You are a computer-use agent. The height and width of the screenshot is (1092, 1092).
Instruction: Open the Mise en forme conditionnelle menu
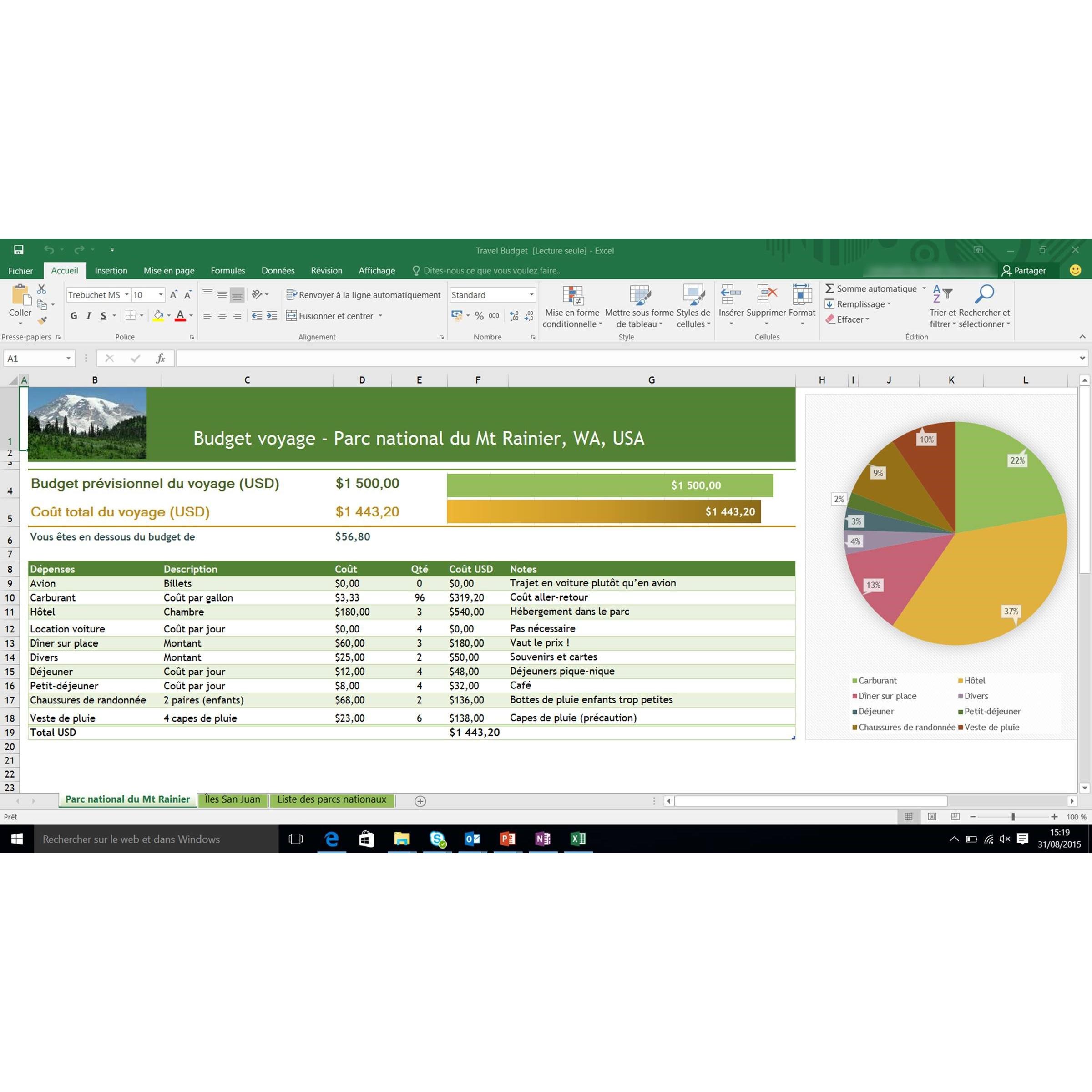(572, 306)
